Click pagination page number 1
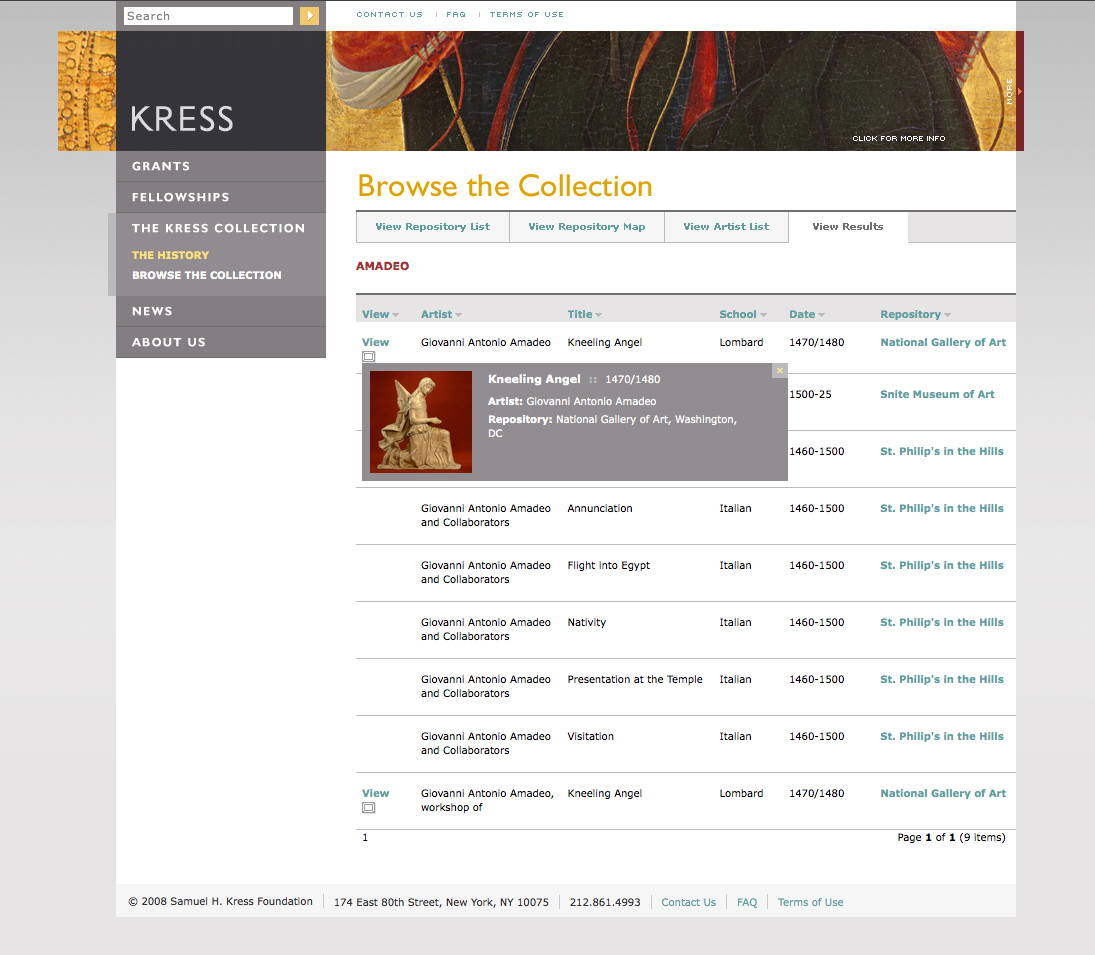This screenshot has height=955, width=1095. click(365, 837)
